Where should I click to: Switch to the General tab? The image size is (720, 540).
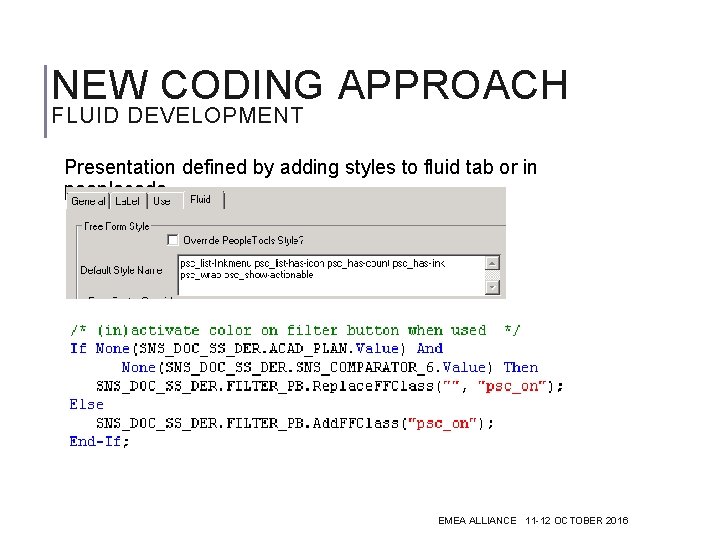[x=88, y=201]
